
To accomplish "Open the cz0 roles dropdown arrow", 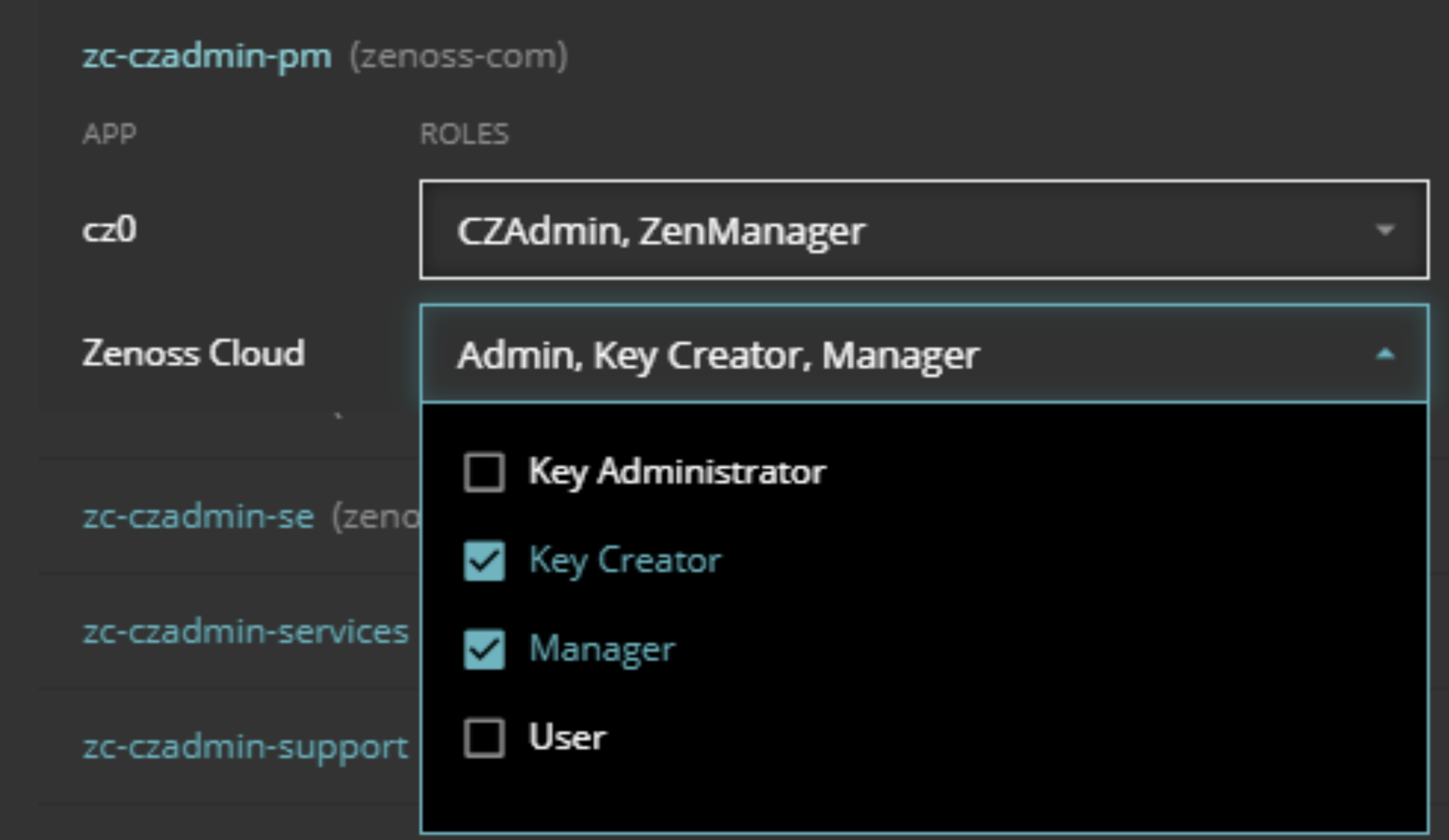I will point(1385,230).
